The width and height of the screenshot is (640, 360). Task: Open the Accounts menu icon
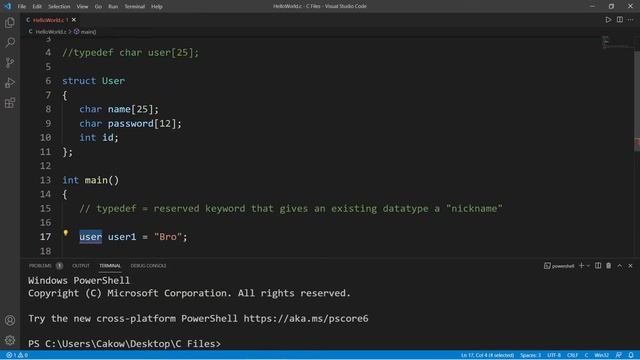click(x=10, y=320)
